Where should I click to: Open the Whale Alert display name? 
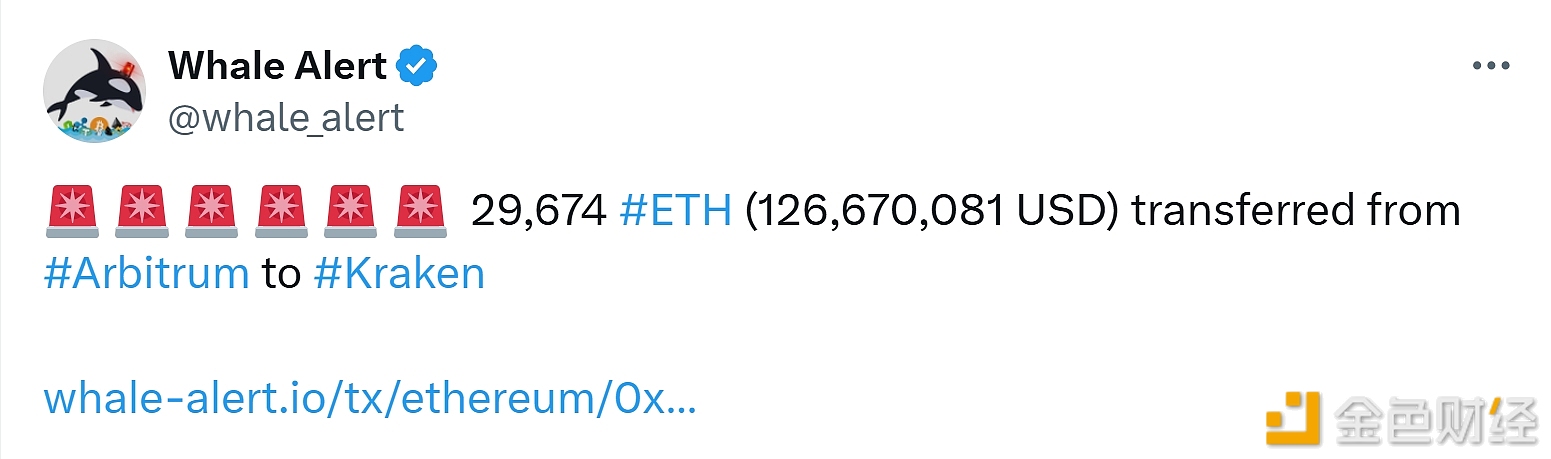click(x=277, y=66)
